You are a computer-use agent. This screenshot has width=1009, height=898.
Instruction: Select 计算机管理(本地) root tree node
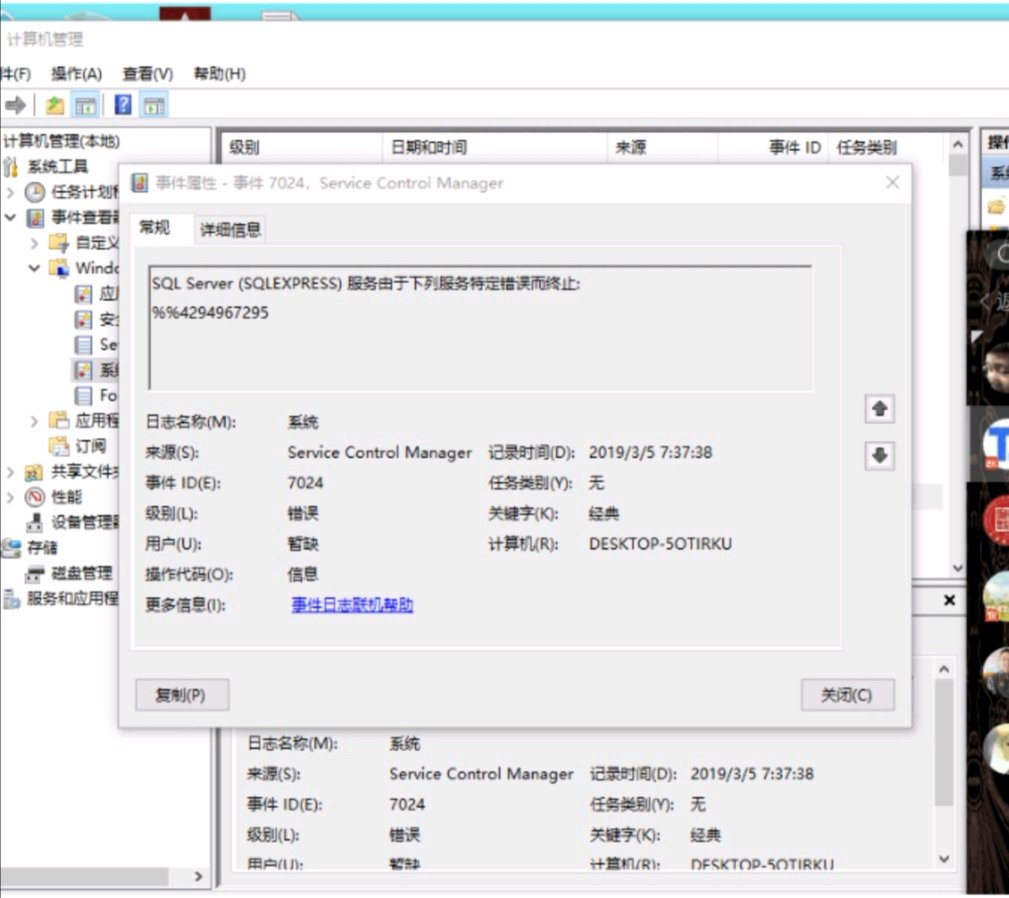tap(62, 141)
